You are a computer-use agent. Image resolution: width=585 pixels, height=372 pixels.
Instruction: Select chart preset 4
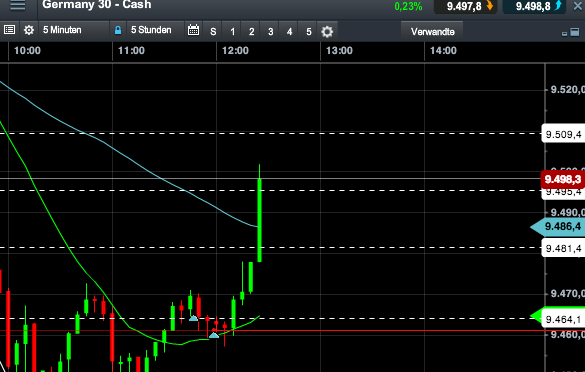coord(290,31)
